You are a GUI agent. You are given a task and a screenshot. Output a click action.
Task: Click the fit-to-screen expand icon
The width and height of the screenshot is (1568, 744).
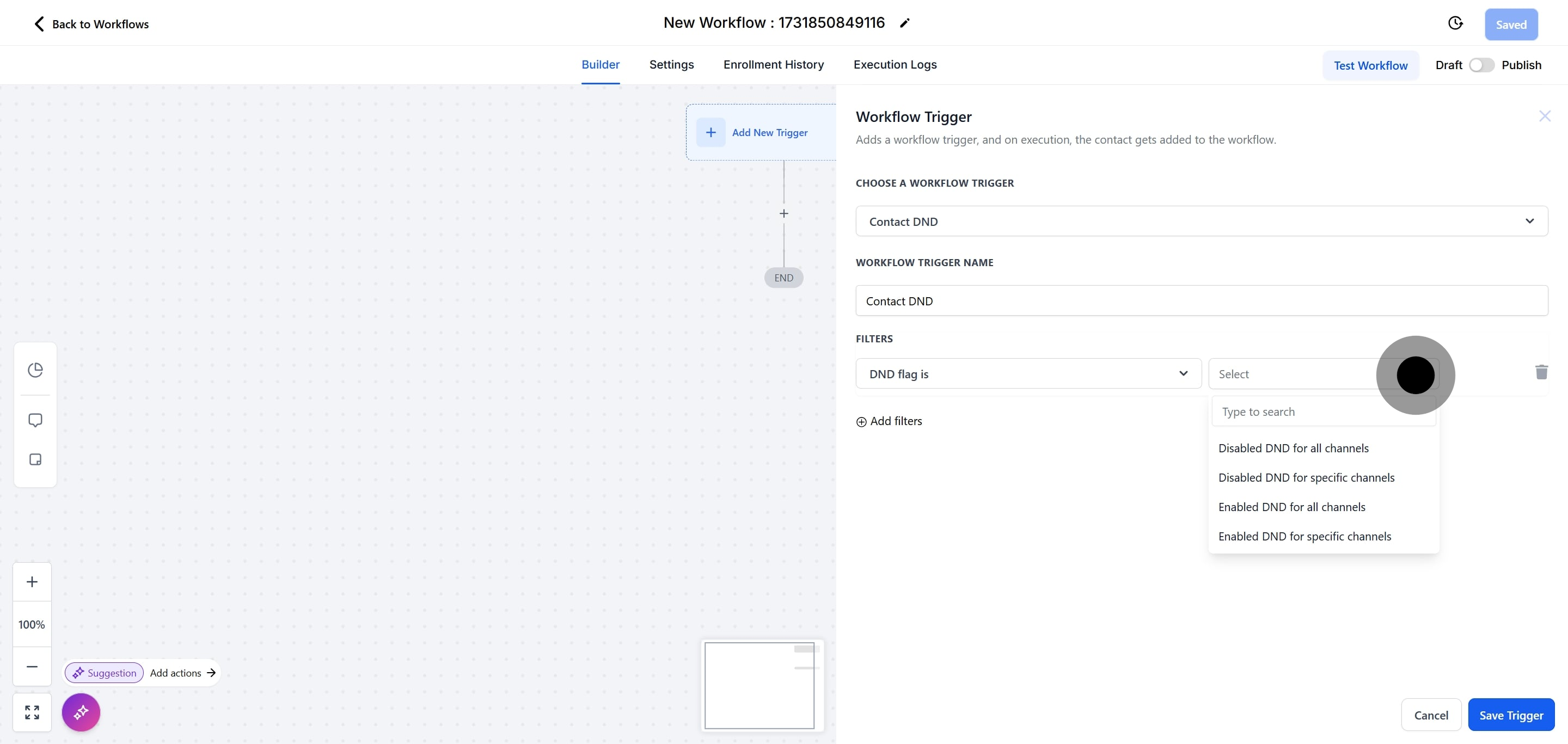[x=32, y=712]
